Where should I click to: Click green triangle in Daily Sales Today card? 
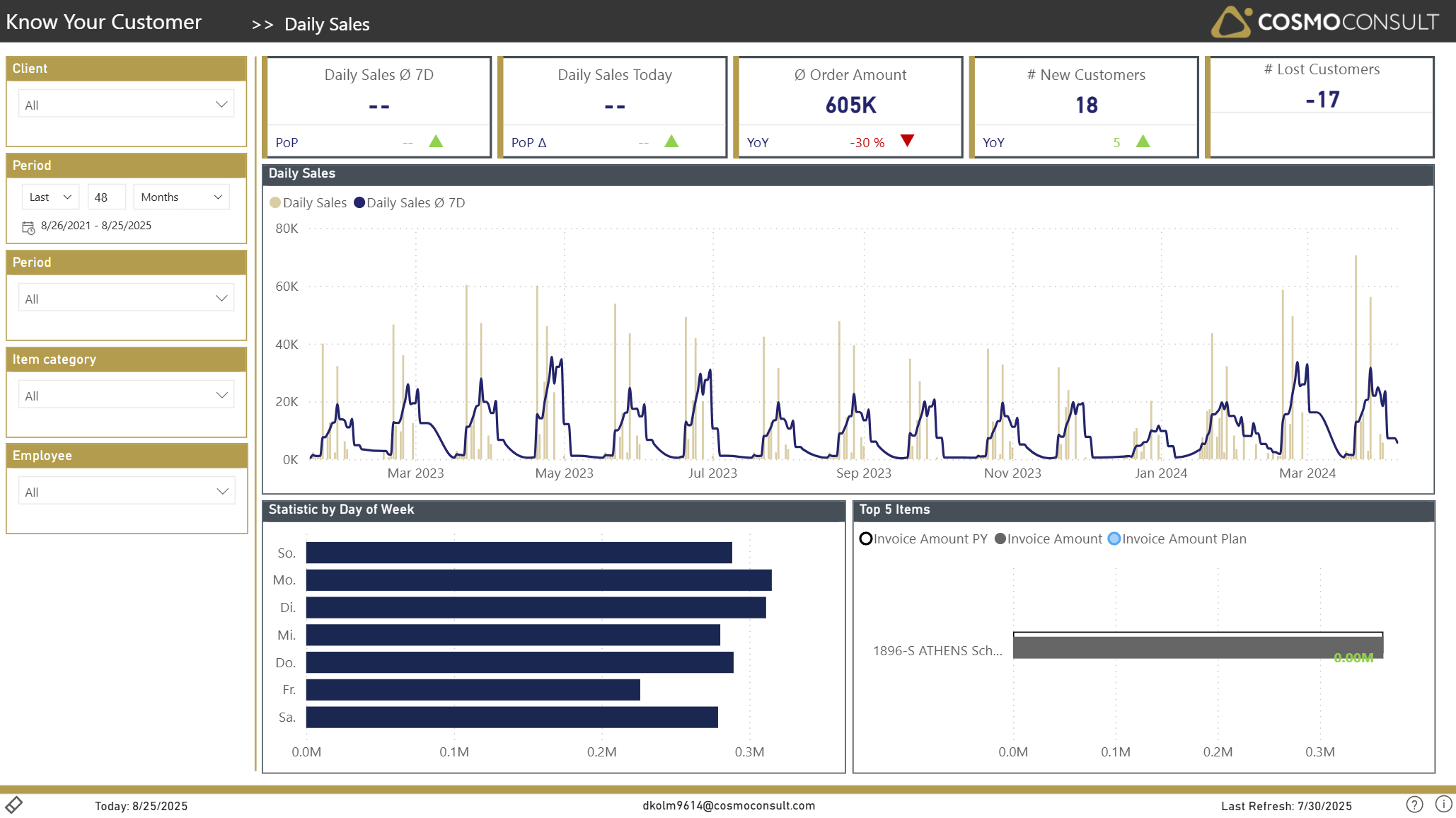coord(671,142)
